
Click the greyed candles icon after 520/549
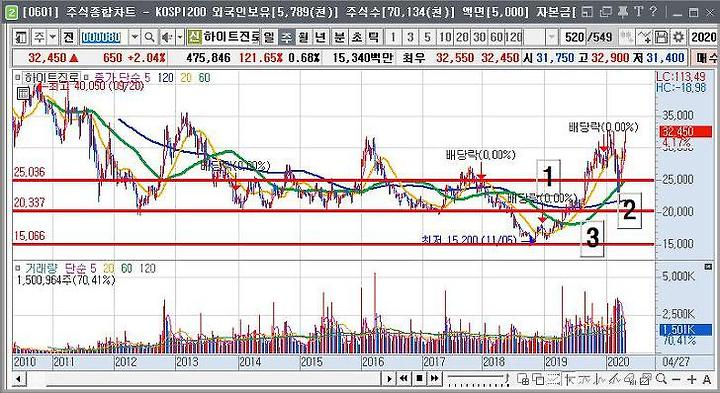point(627,37)
